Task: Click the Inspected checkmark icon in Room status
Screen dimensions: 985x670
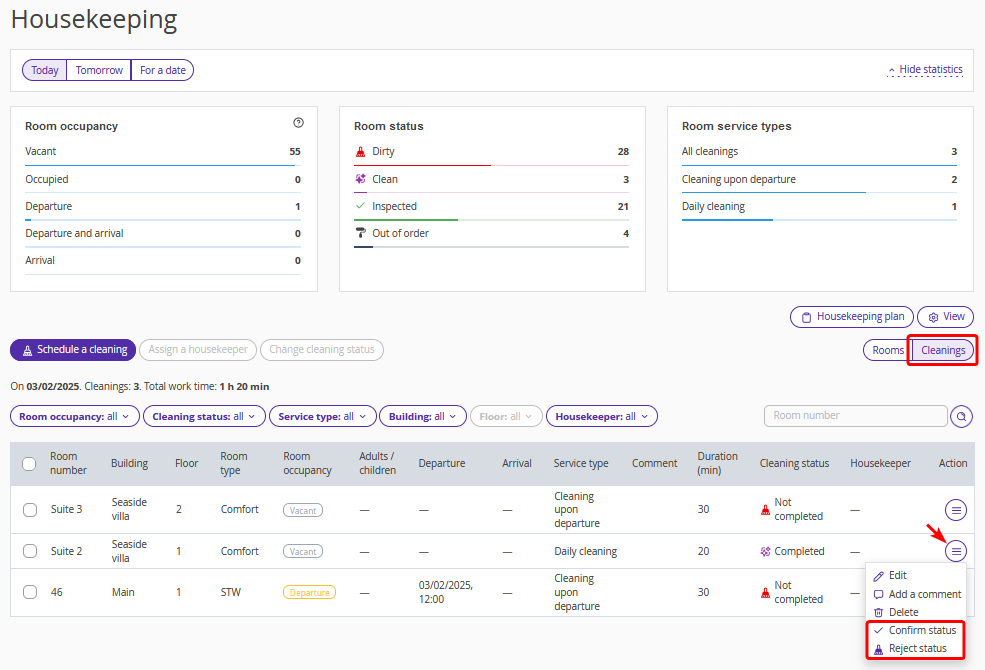Action: click(x=361, y=206)
